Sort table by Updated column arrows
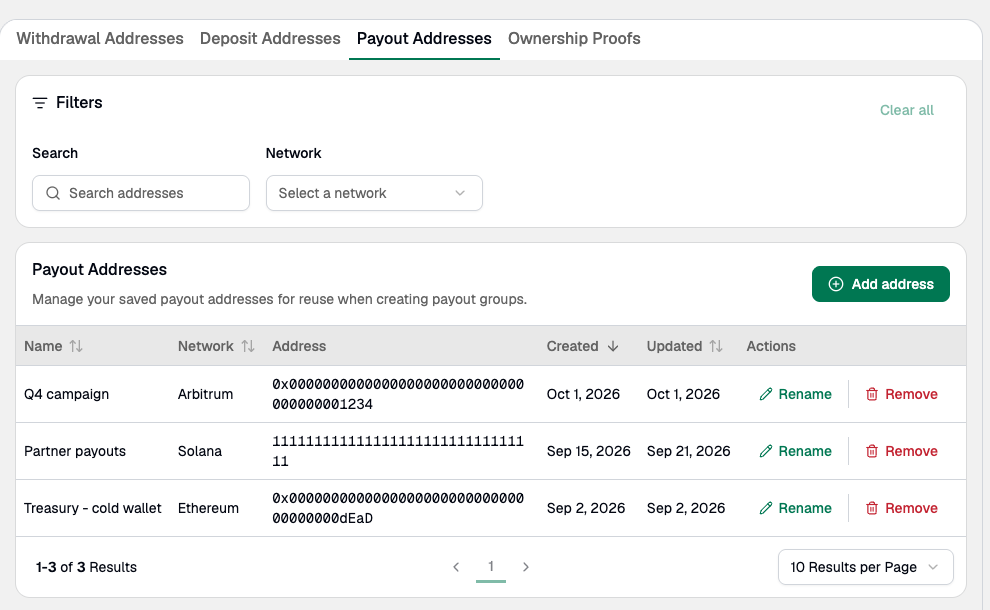Viewport: 990px width, 610px height. click(x=715, y=346)
